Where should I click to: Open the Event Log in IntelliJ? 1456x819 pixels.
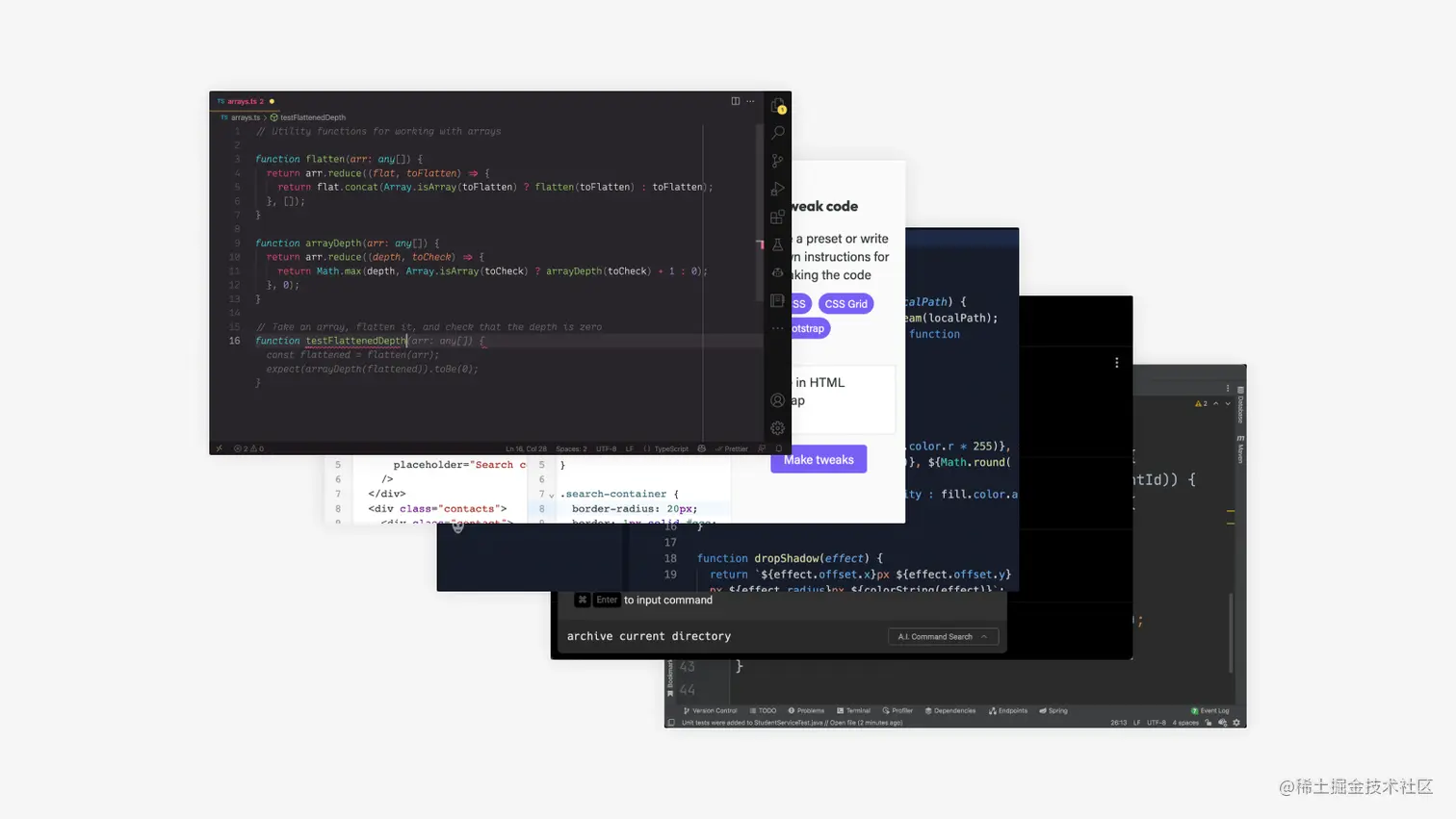(1214, 711)
